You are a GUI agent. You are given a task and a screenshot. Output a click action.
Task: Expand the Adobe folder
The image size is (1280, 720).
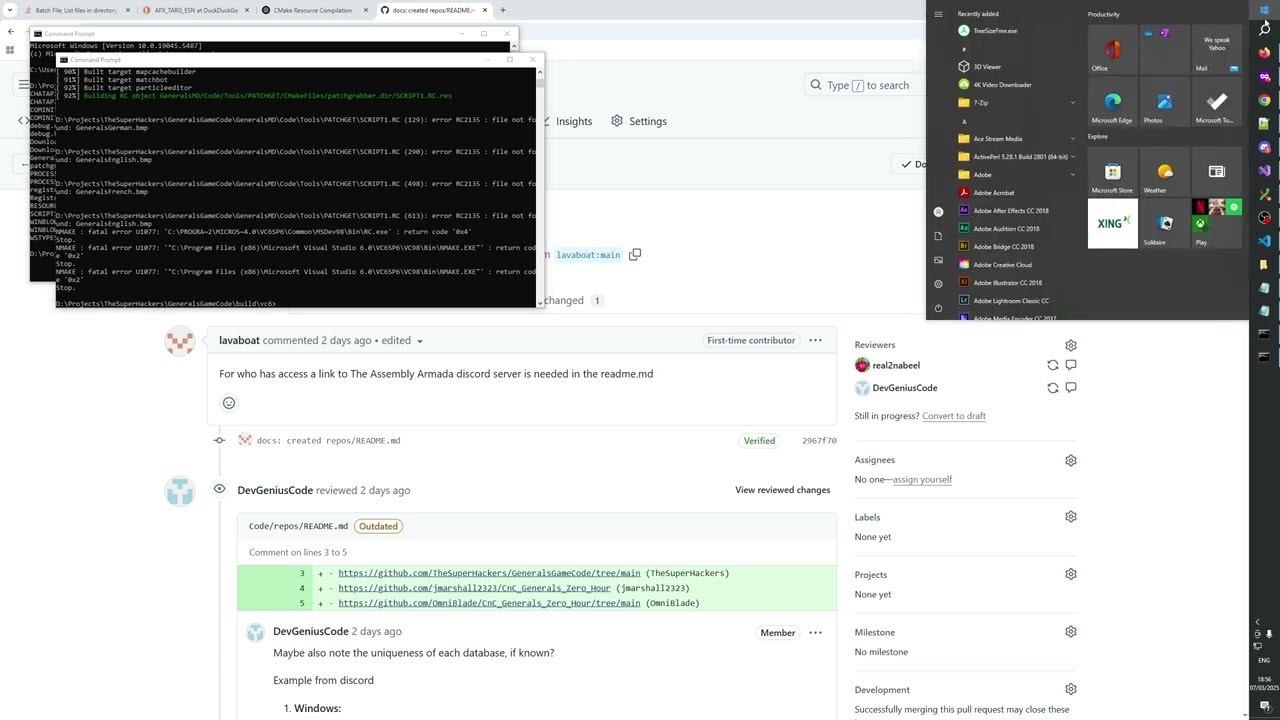1072,175
